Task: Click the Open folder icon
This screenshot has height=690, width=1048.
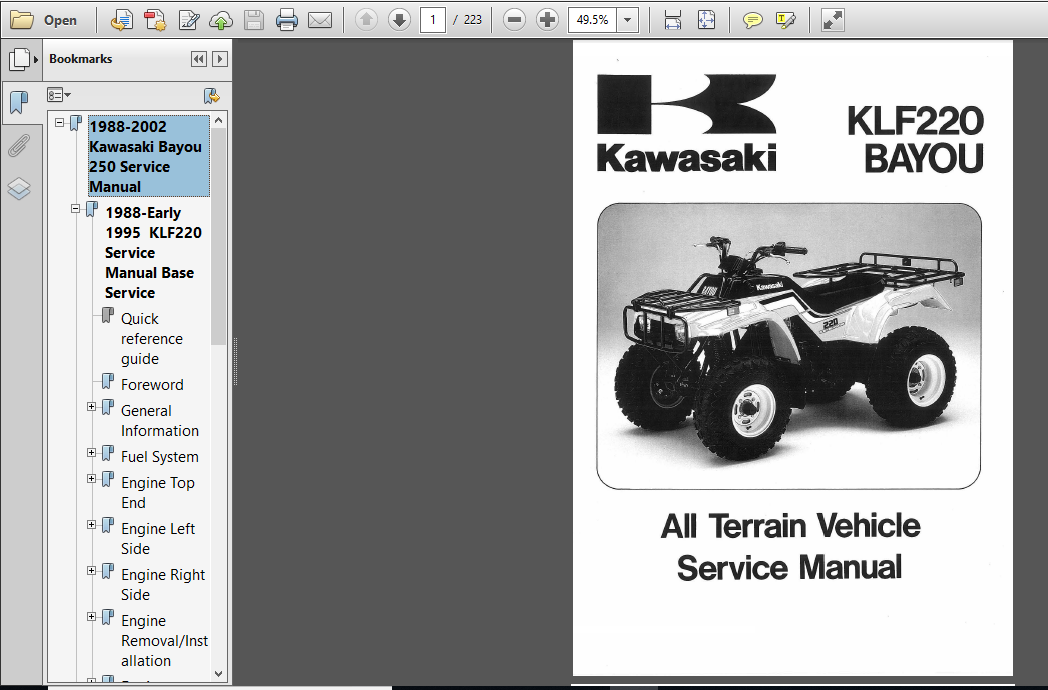Action: click(x=22, y=20)
